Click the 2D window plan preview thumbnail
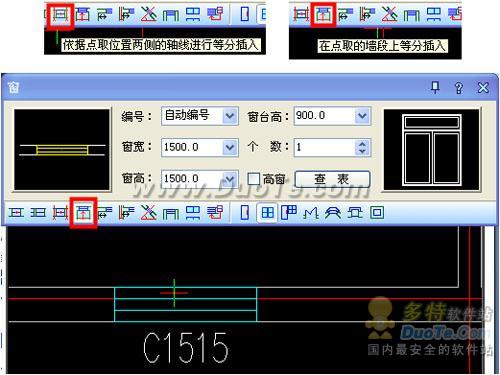Image resolution: width=500 pixels, height=375 pixels. [62, 150]
